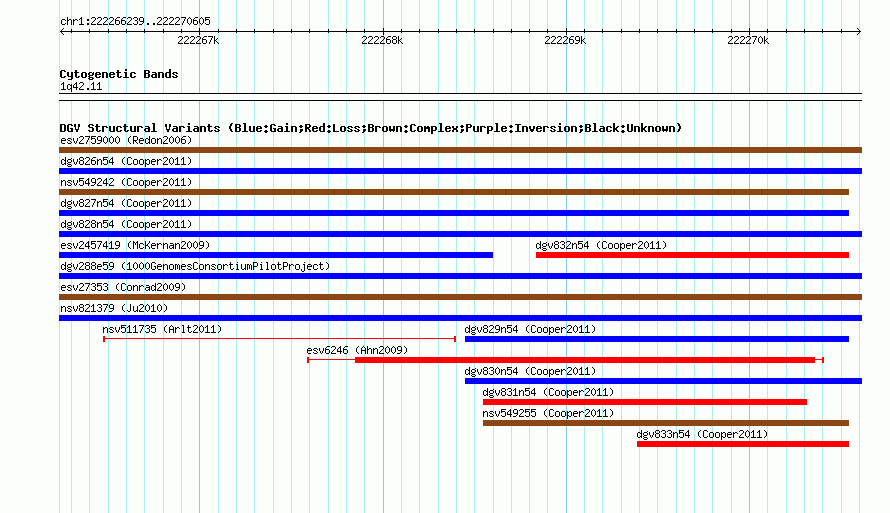The image size is (890, 513).
Task: Click the esv2457419 (McKernan2009) blue bar
Action: pos(276,255)
